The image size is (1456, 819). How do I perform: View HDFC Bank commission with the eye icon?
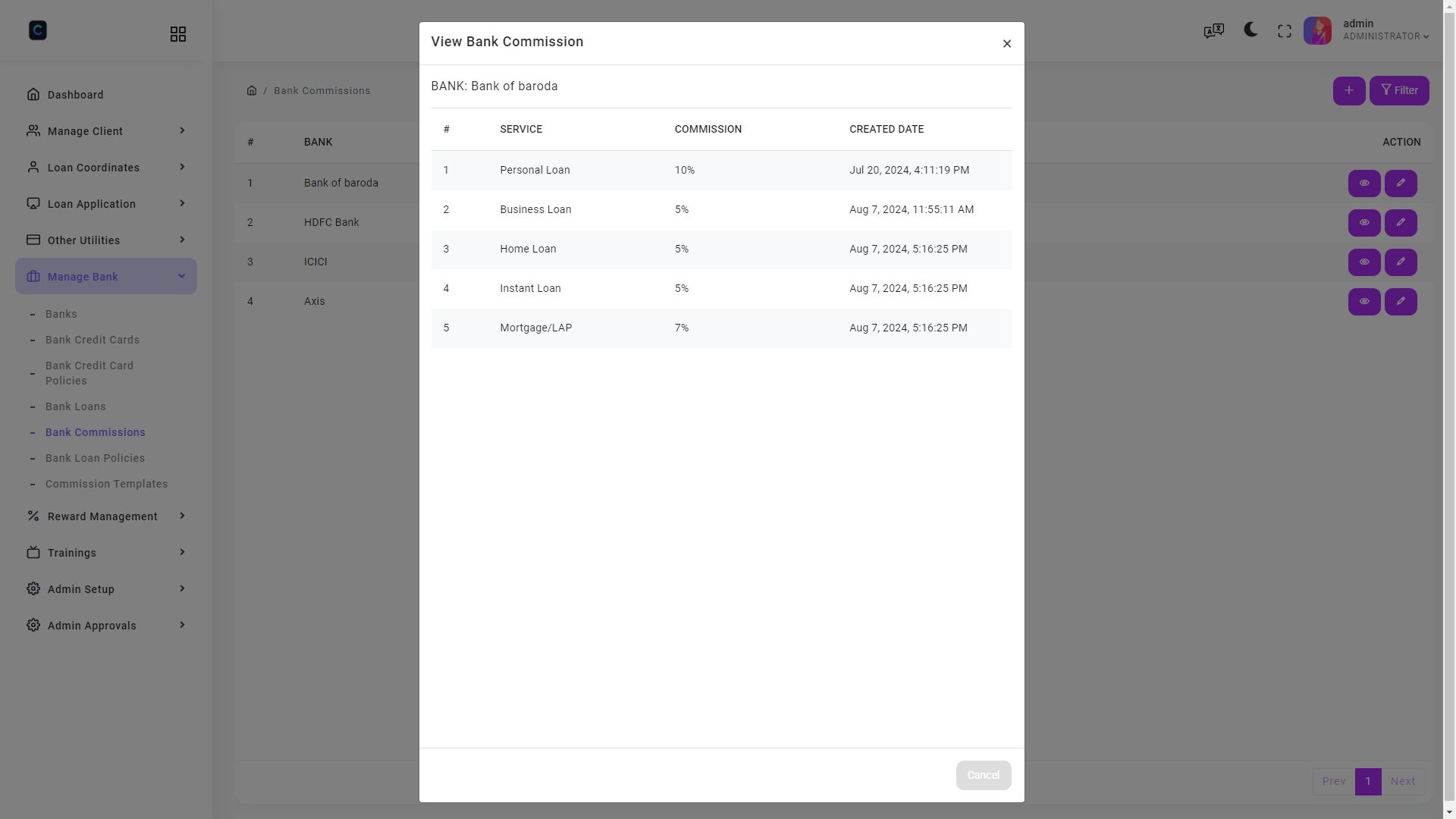[1364, 222]
